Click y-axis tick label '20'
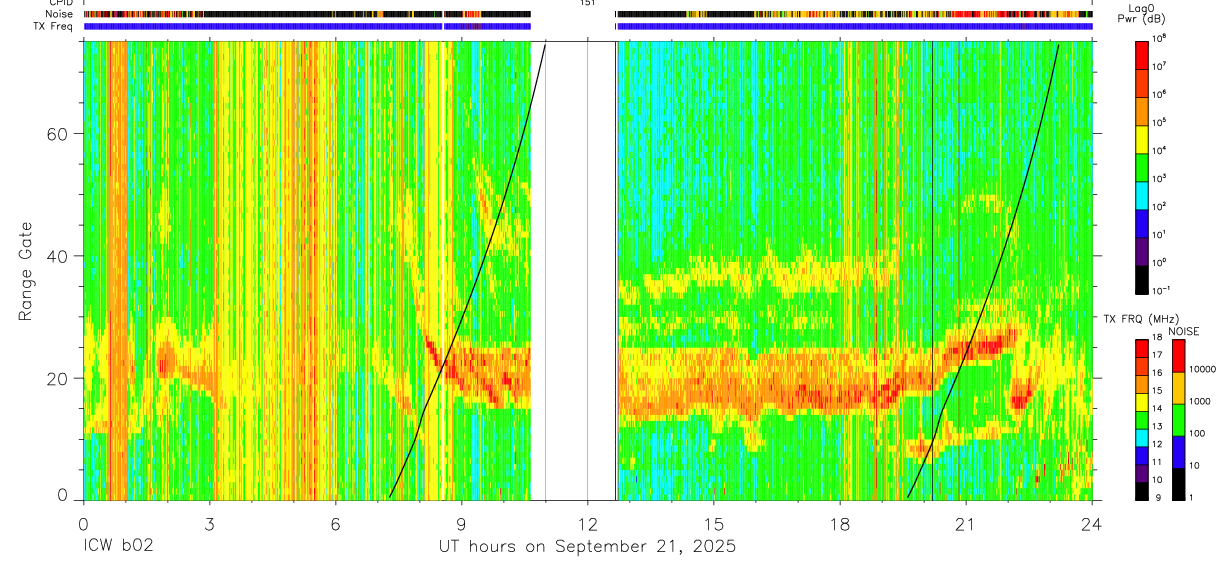Screen dimensions: 1228x567 point(57,378)
